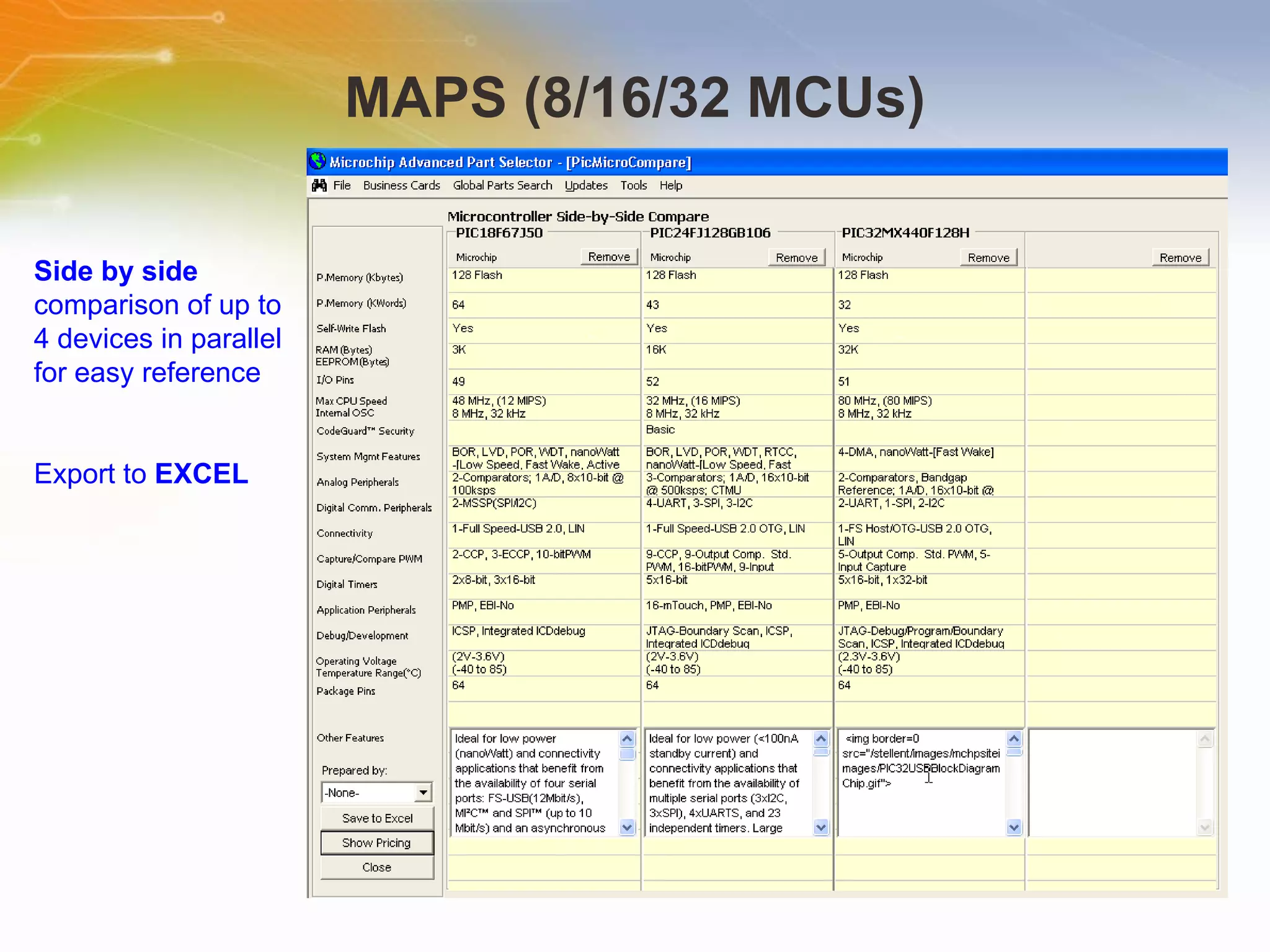
Task: Click the down arrow of the PIC18F67J50 description scrollbar
Action: pyautogui.click(x=627, y=827)
